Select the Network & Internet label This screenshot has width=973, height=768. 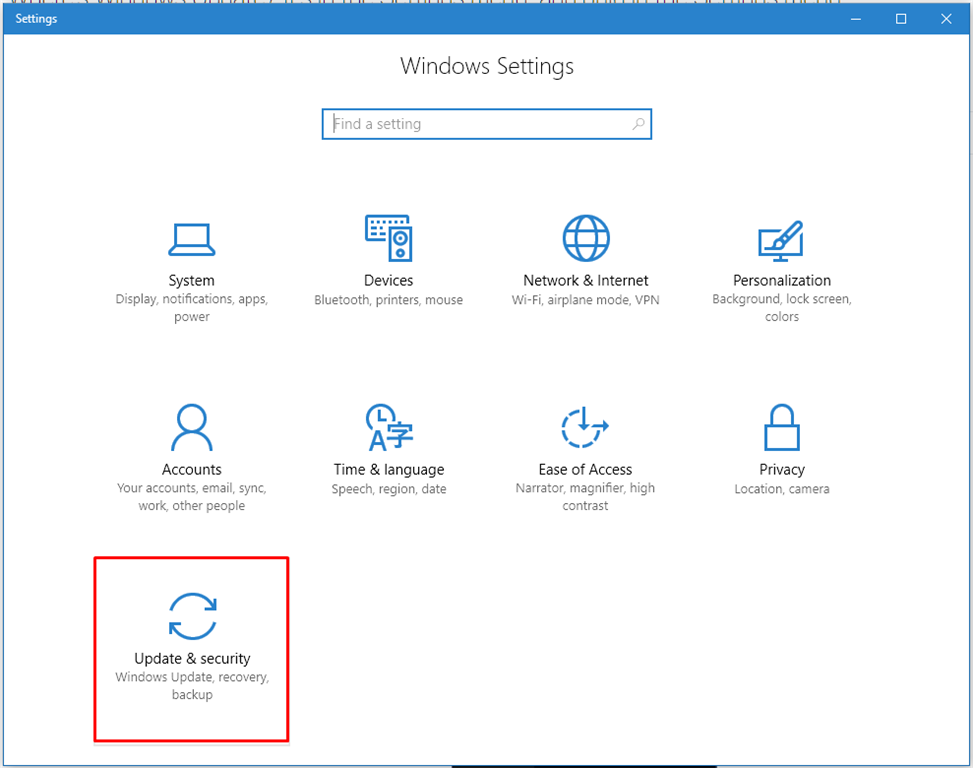(x=586, y=280)
